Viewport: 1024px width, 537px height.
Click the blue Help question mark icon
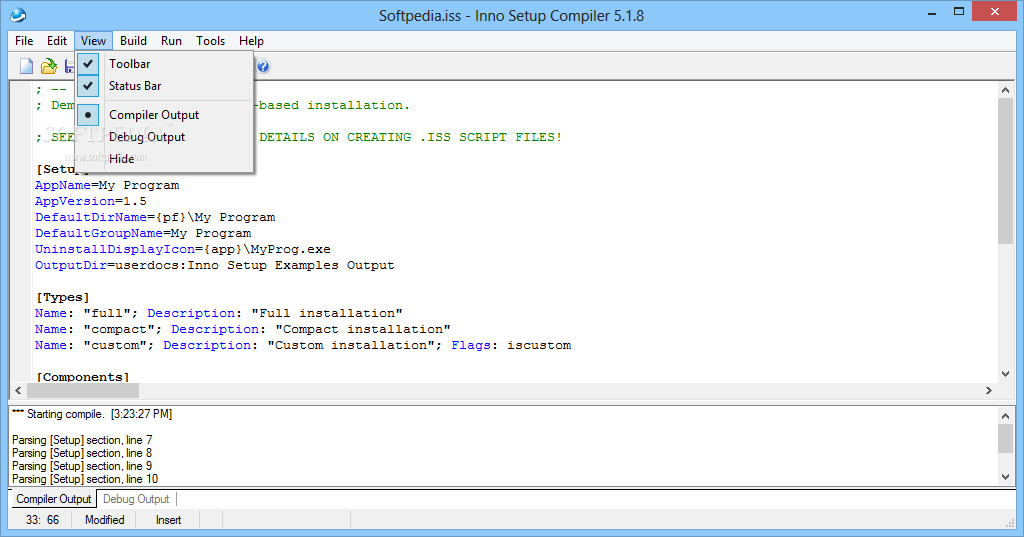click(263, 66)
